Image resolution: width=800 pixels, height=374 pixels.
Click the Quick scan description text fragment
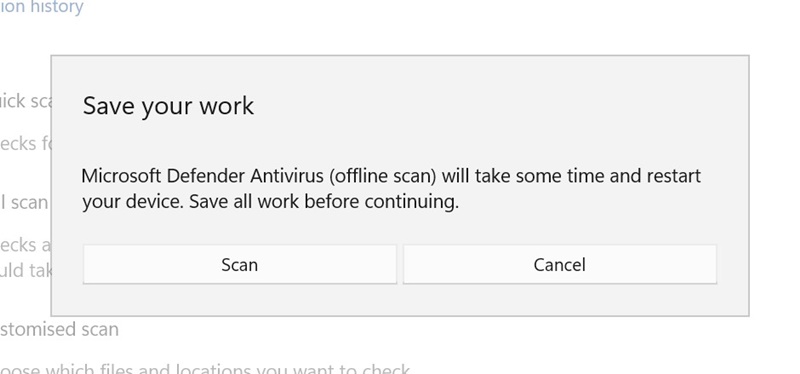(x=26, y=143)
